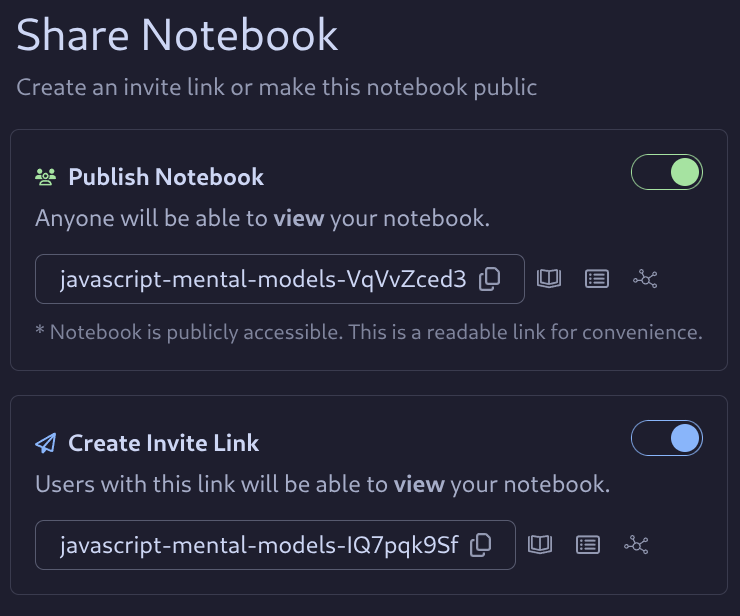
Task: Click the paper plane icon by Create Invite Link
Action: tap(46, 443)
